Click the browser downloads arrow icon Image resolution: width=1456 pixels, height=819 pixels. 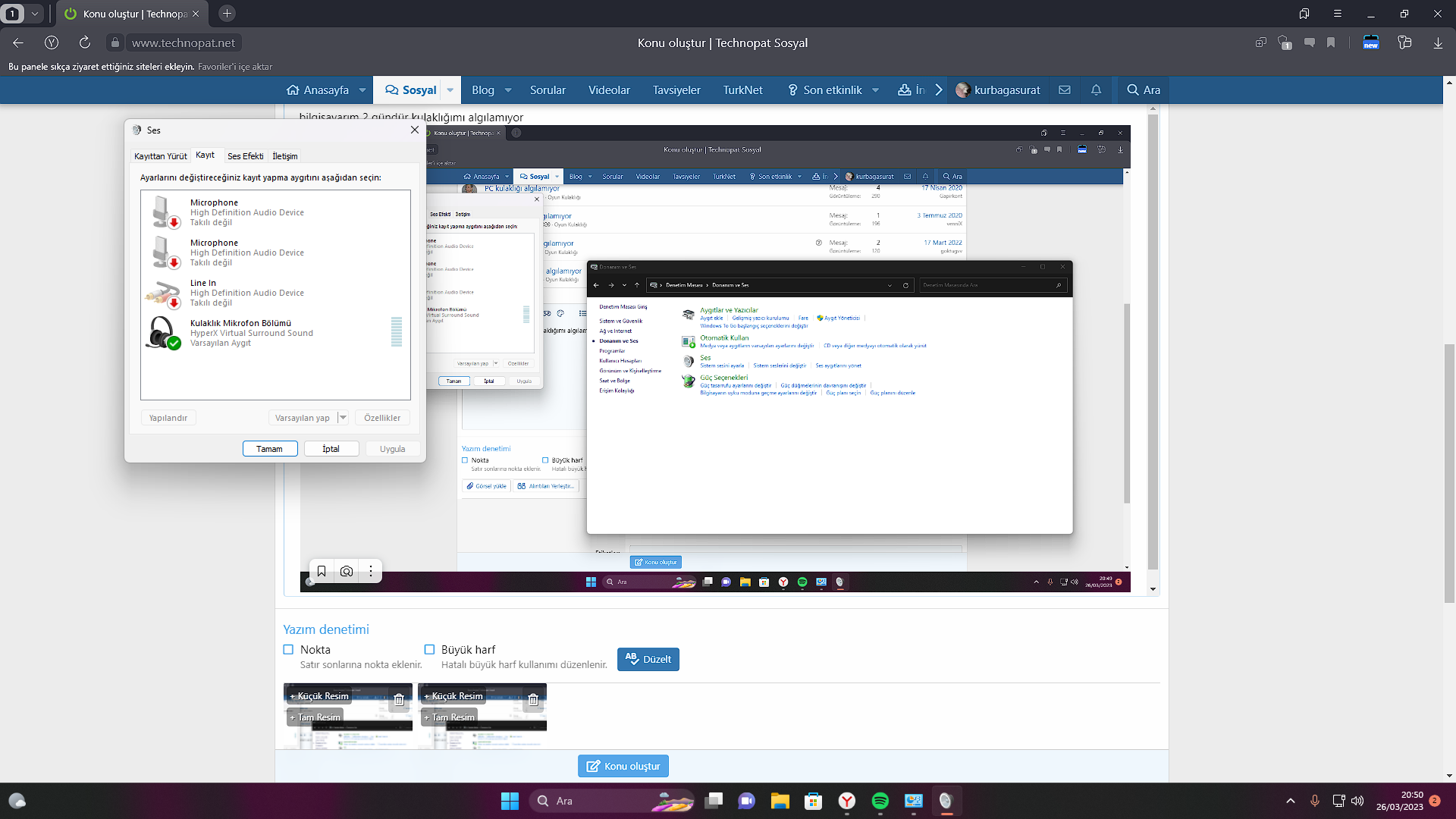[1438, 43]
